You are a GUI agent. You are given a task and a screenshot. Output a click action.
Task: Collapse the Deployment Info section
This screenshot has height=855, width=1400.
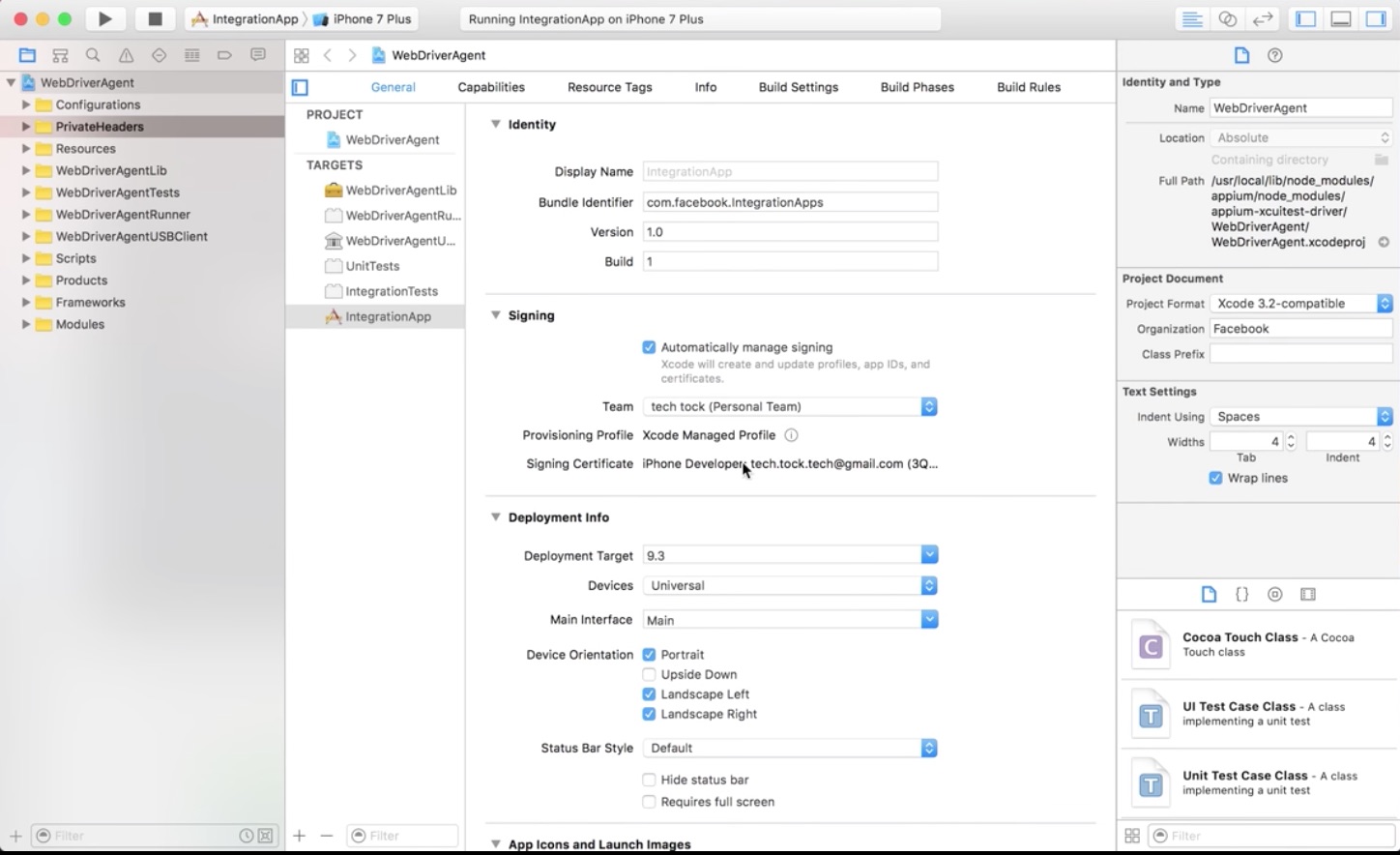click(495, 517)
